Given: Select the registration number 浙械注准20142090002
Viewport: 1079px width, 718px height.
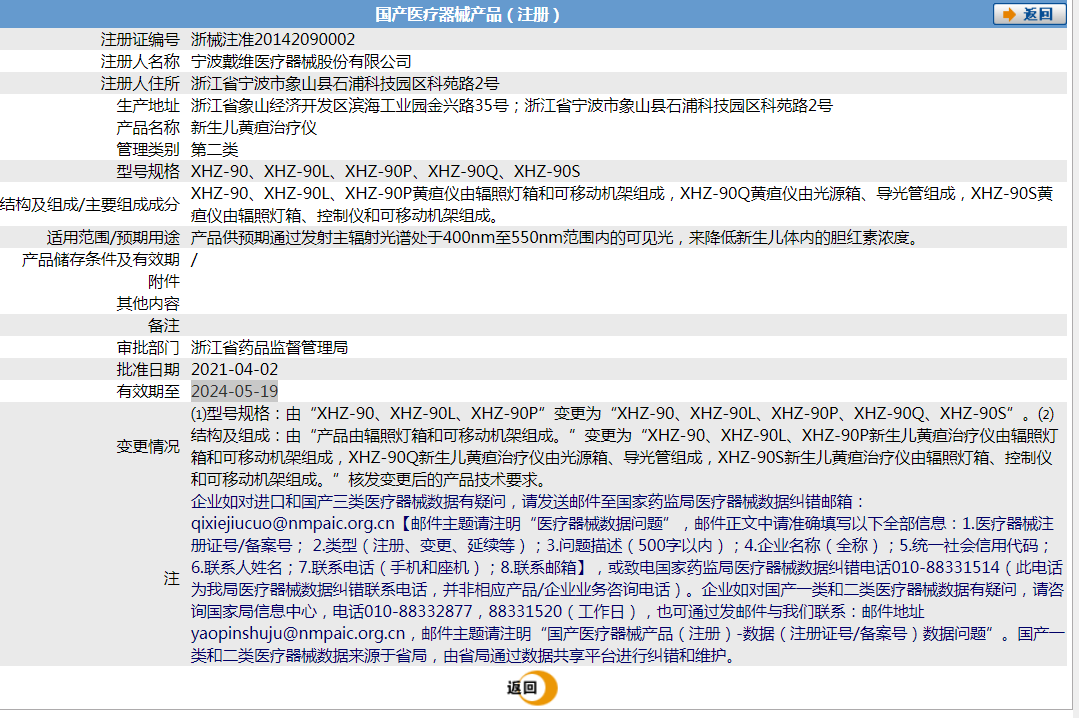Looking at the screenshot, I should [x=273, y=39].
